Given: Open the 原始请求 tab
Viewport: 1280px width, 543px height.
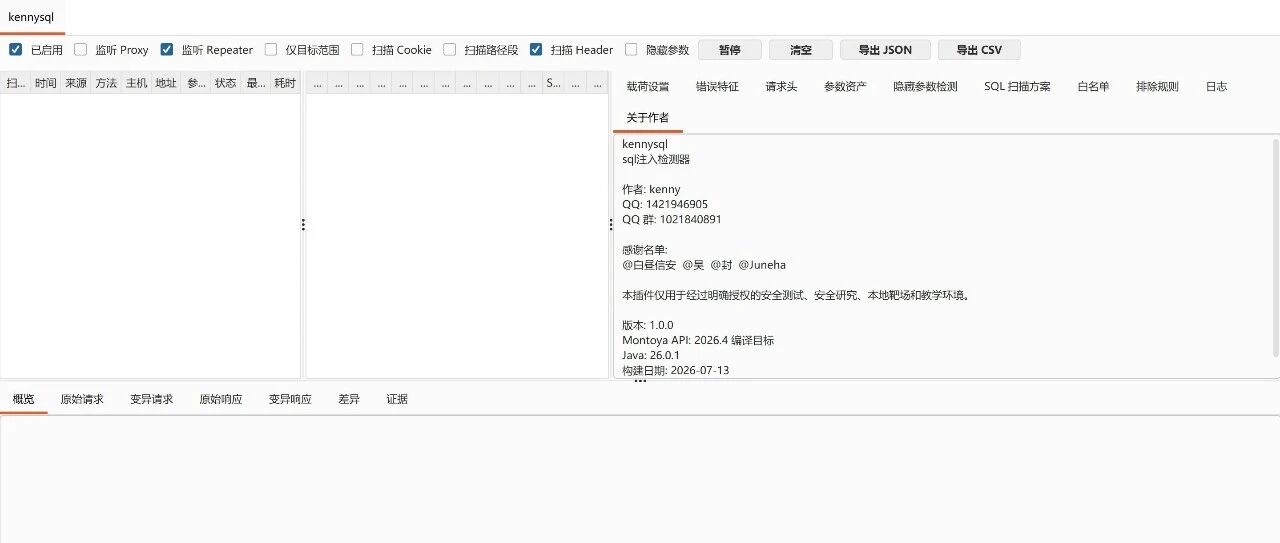Looking at the screenshot, I should pyautogui.click(x=82, y=399).
